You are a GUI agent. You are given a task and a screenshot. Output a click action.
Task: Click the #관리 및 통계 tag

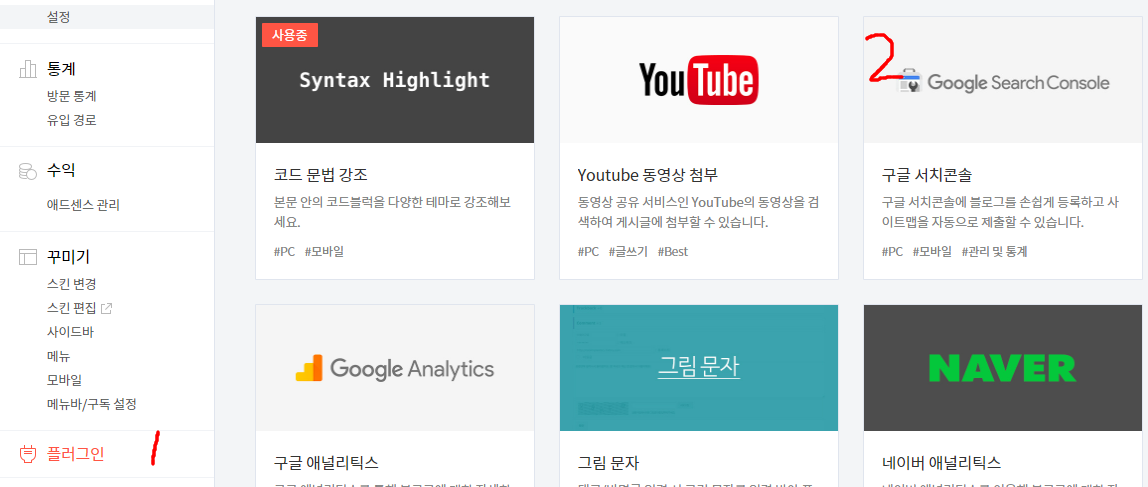click(995, 252)
